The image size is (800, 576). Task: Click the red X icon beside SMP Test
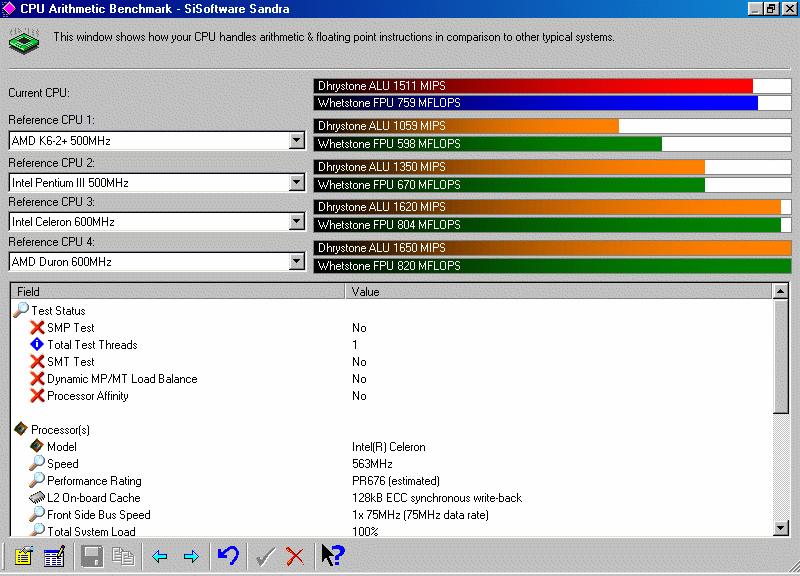click(37, 328)
